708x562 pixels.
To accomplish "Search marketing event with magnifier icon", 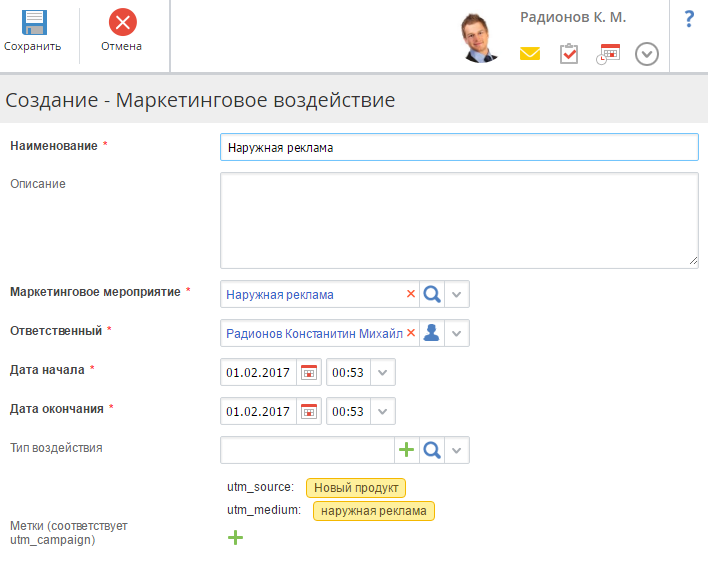I will [432, 294].
